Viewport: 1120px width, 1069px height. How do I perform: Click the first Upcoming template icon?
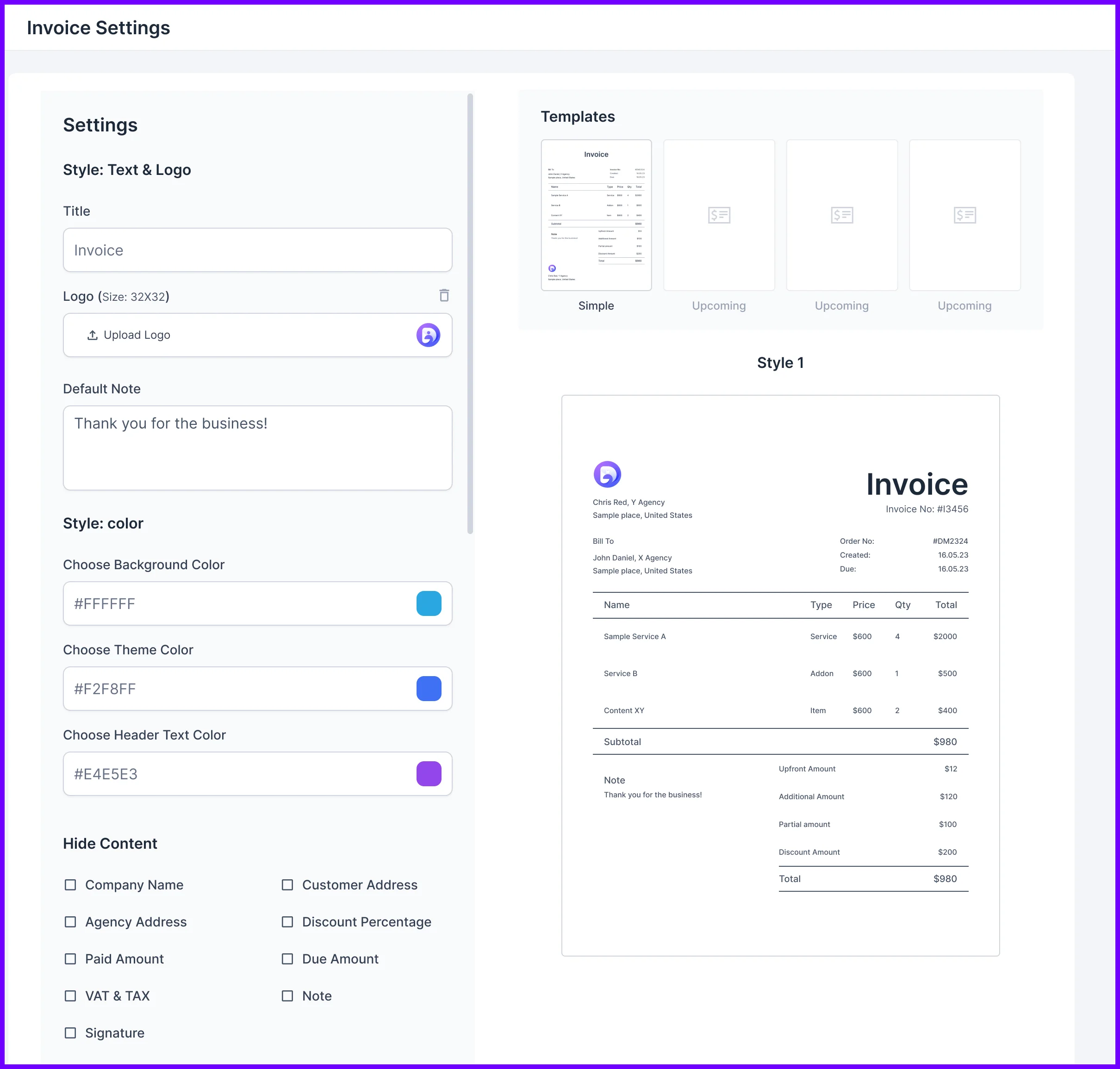click(718, 215)
